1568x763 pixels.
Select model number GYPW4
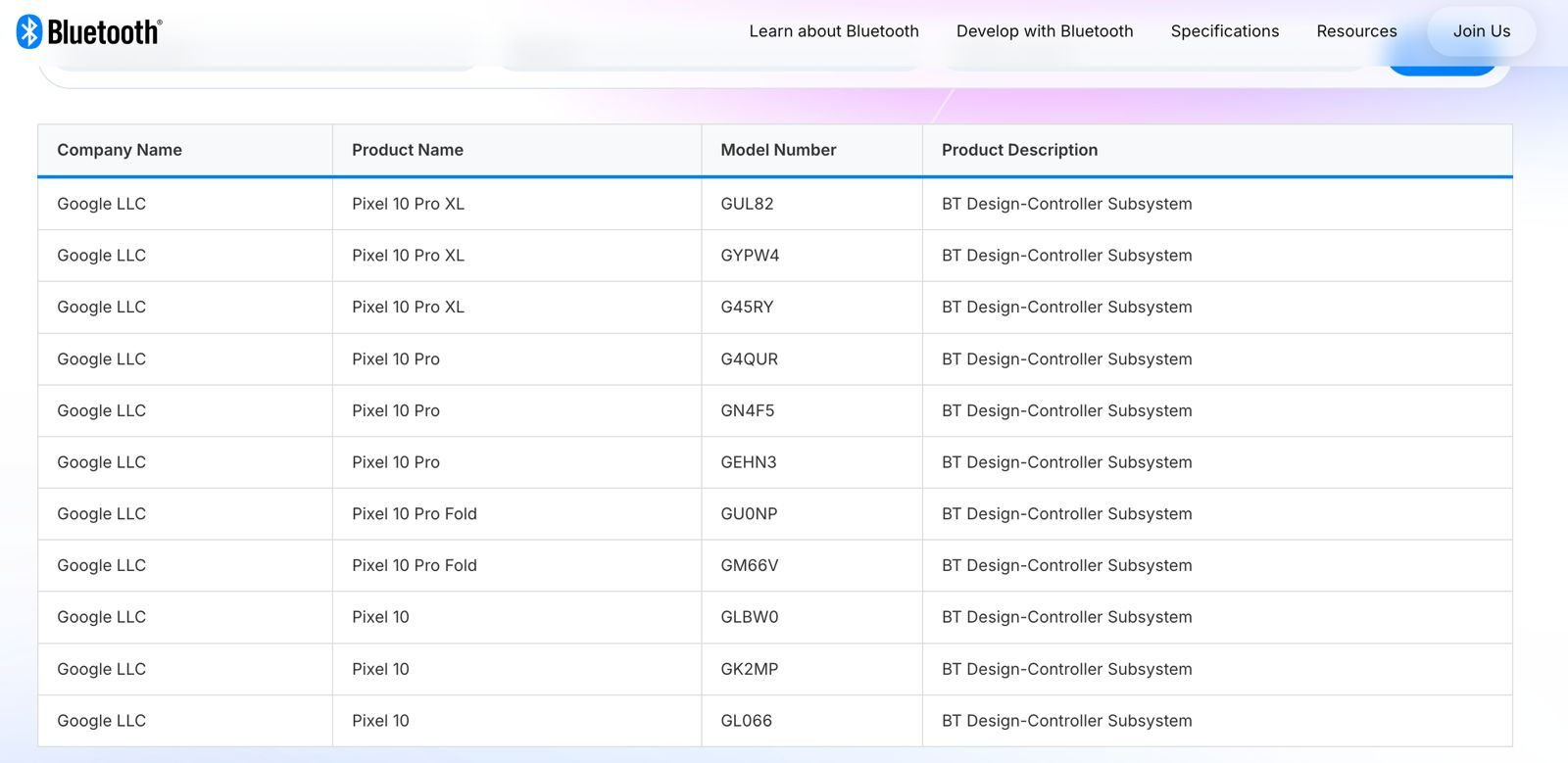[750, 256]
